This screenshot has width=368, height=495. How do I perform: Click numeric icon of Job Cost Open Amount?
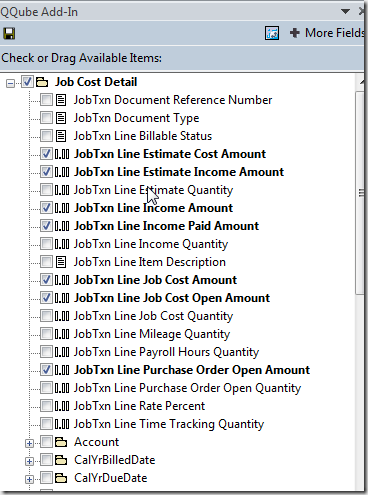point(62,298)
